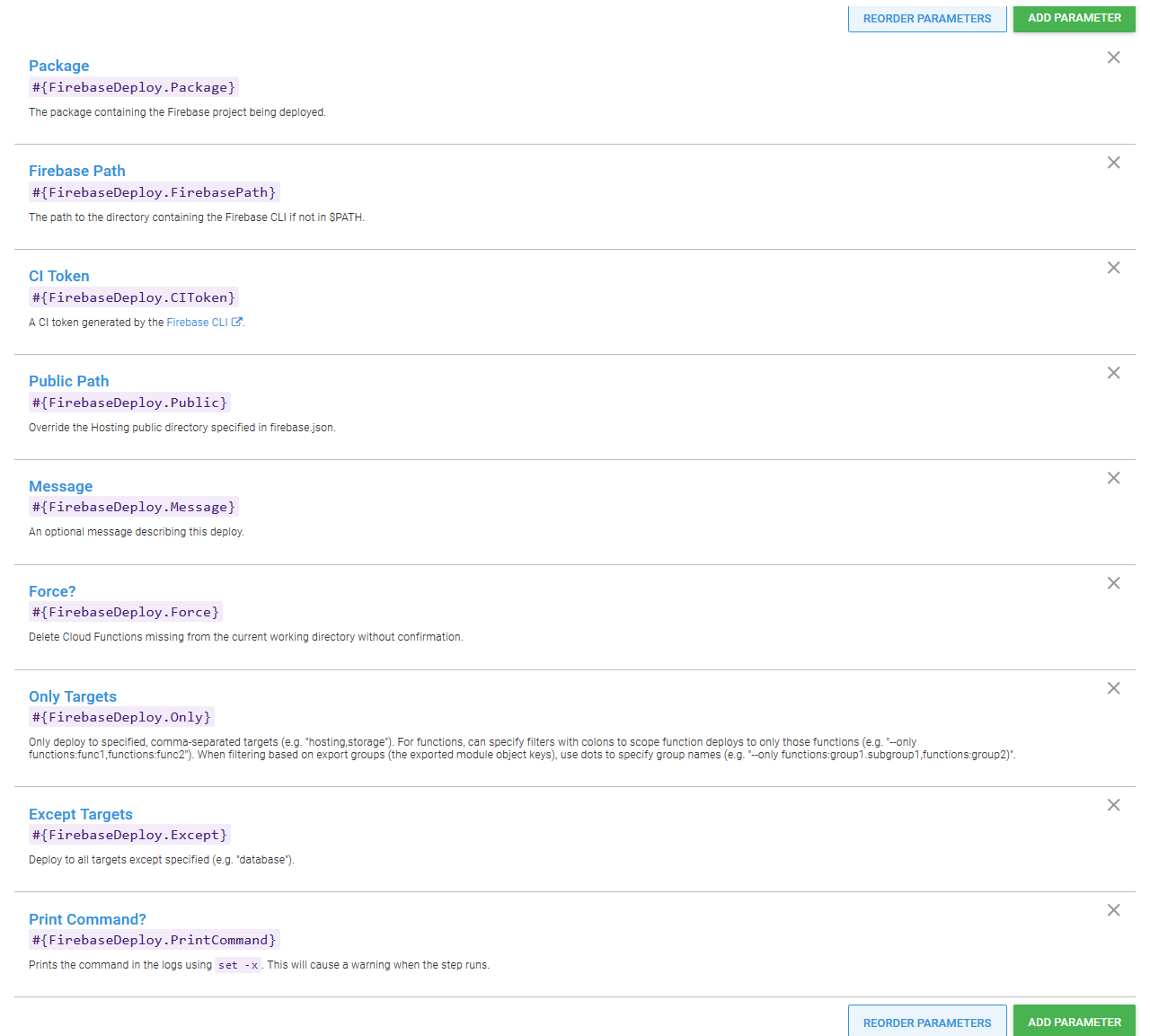Click the FirebaseDeploy.CIToken variable chip
1150x1036 pixels.
pos(133,297)
